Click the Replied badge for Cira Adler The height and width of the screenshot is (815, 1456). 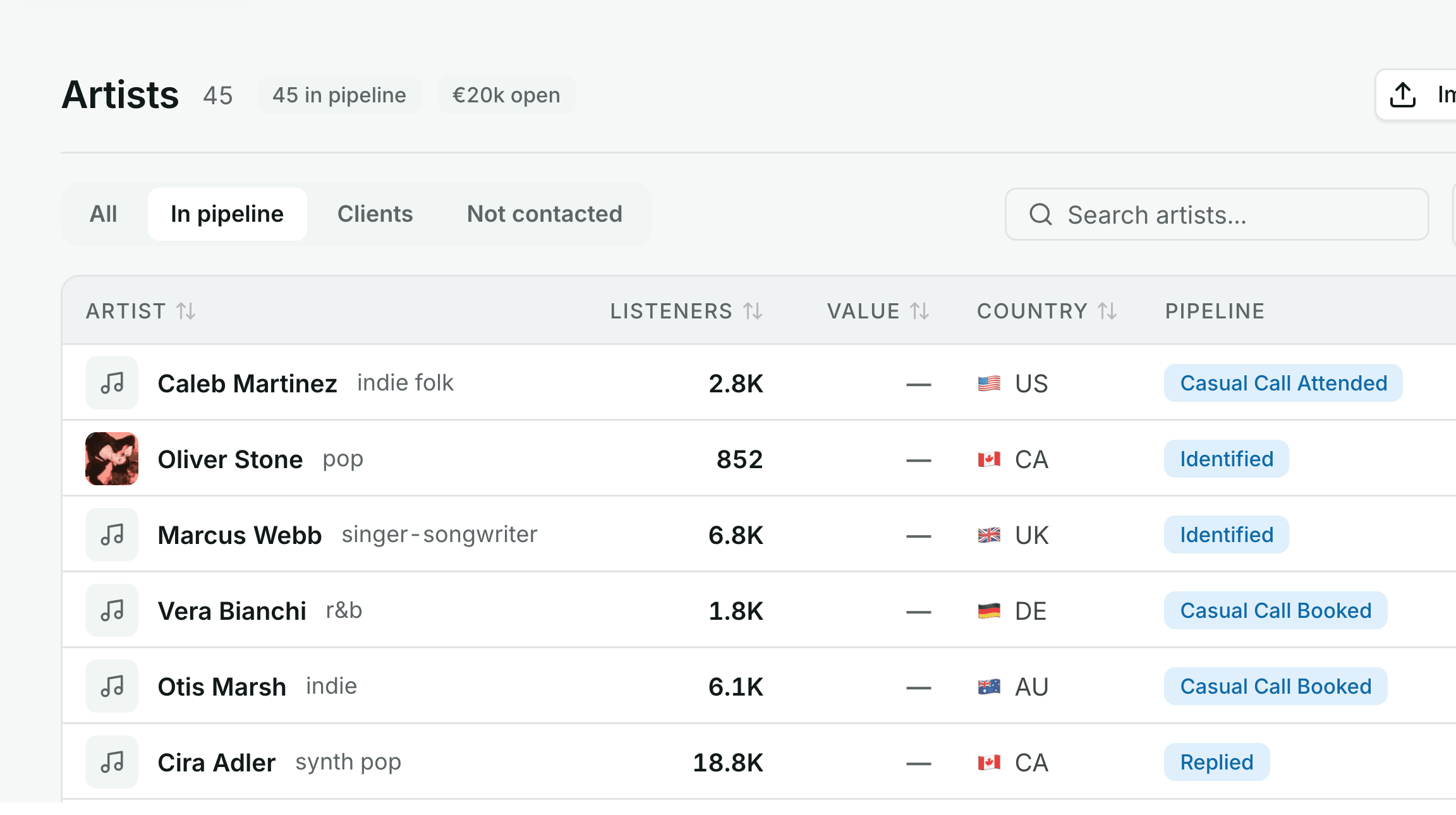pos(1217,762)
